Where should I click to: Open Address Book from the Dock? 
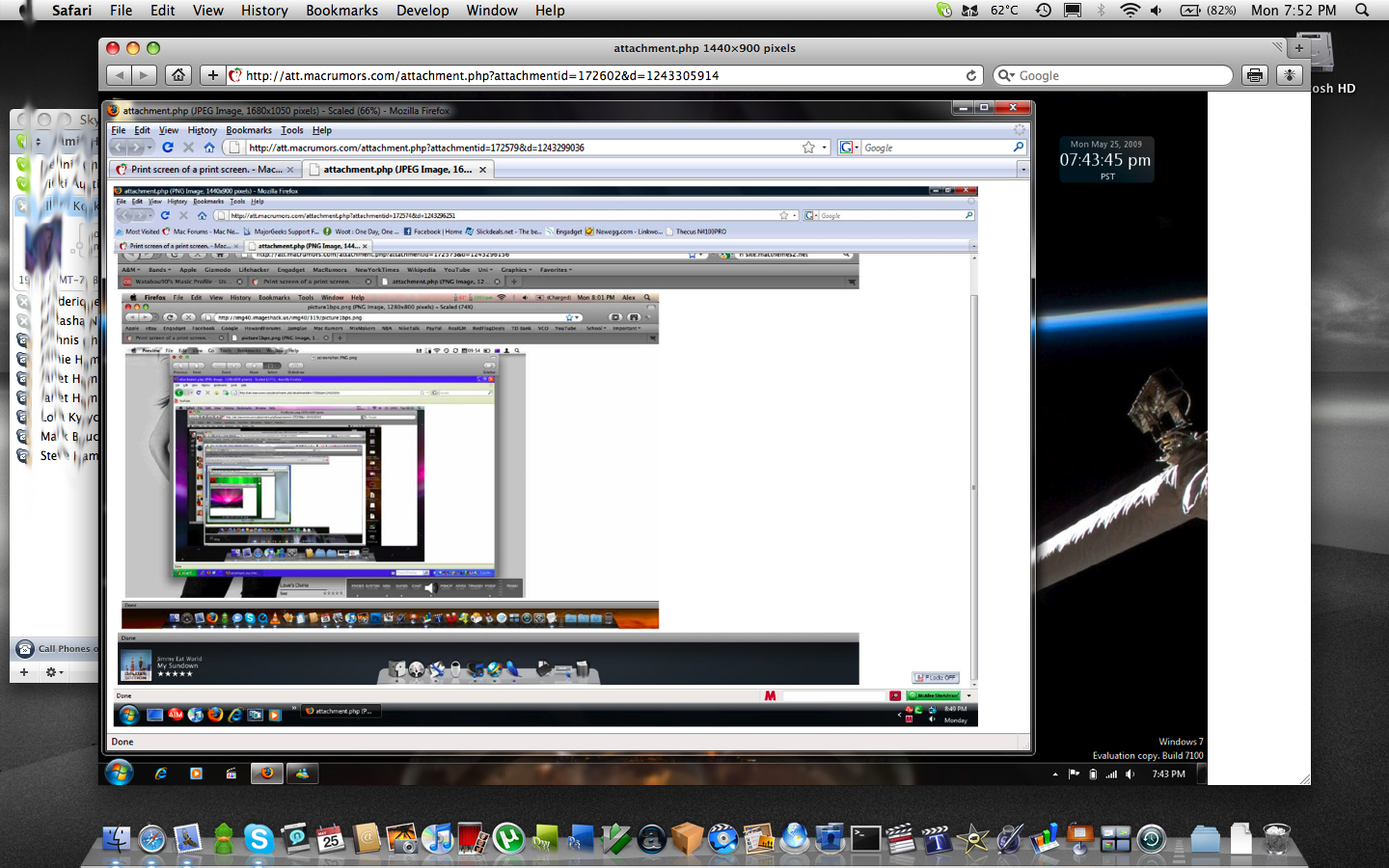pos(367,838)
